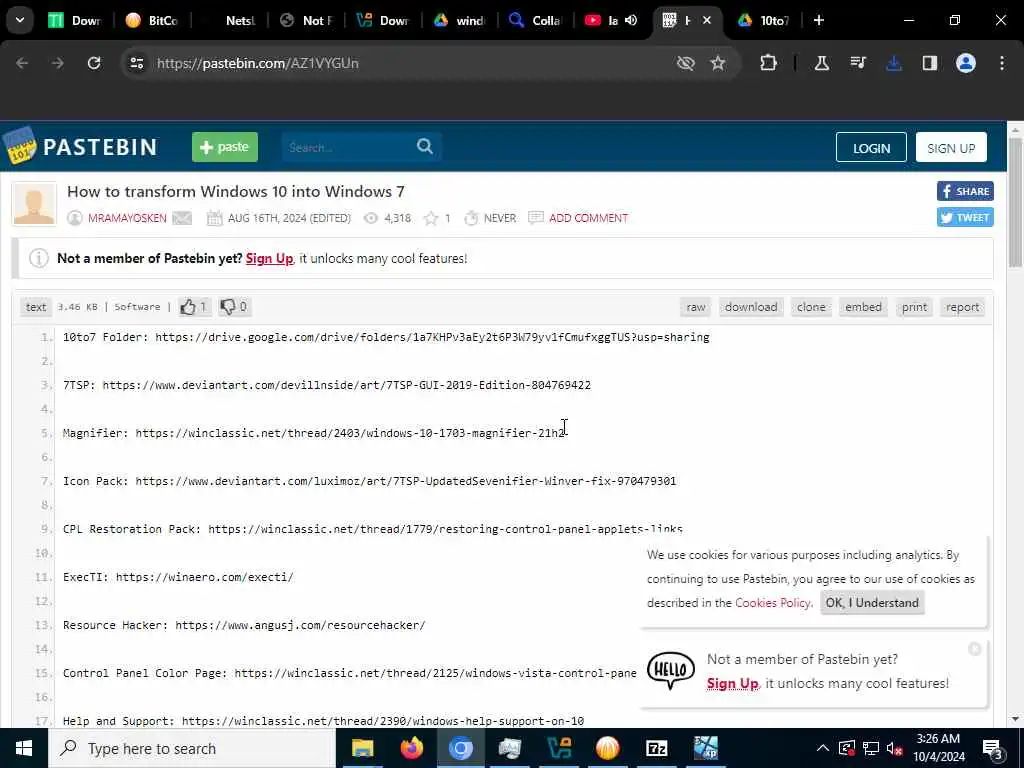Screen dimensions: 1024x768
Task: Click the search magnifier icon
Action: pos(425,146)
